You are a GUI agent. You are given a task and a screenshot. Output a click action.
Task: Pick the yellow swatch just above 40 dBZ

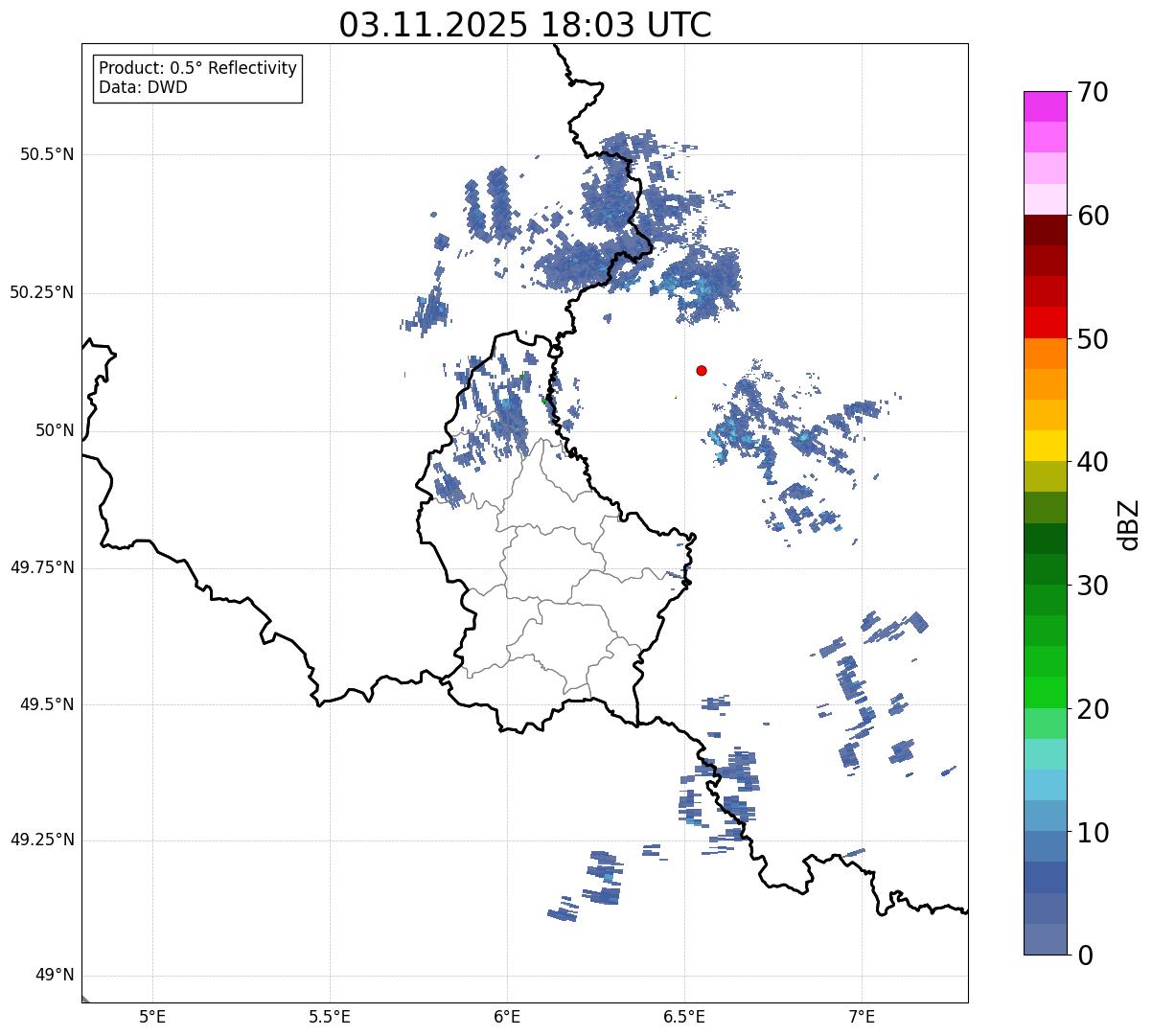click(1046, 446)
